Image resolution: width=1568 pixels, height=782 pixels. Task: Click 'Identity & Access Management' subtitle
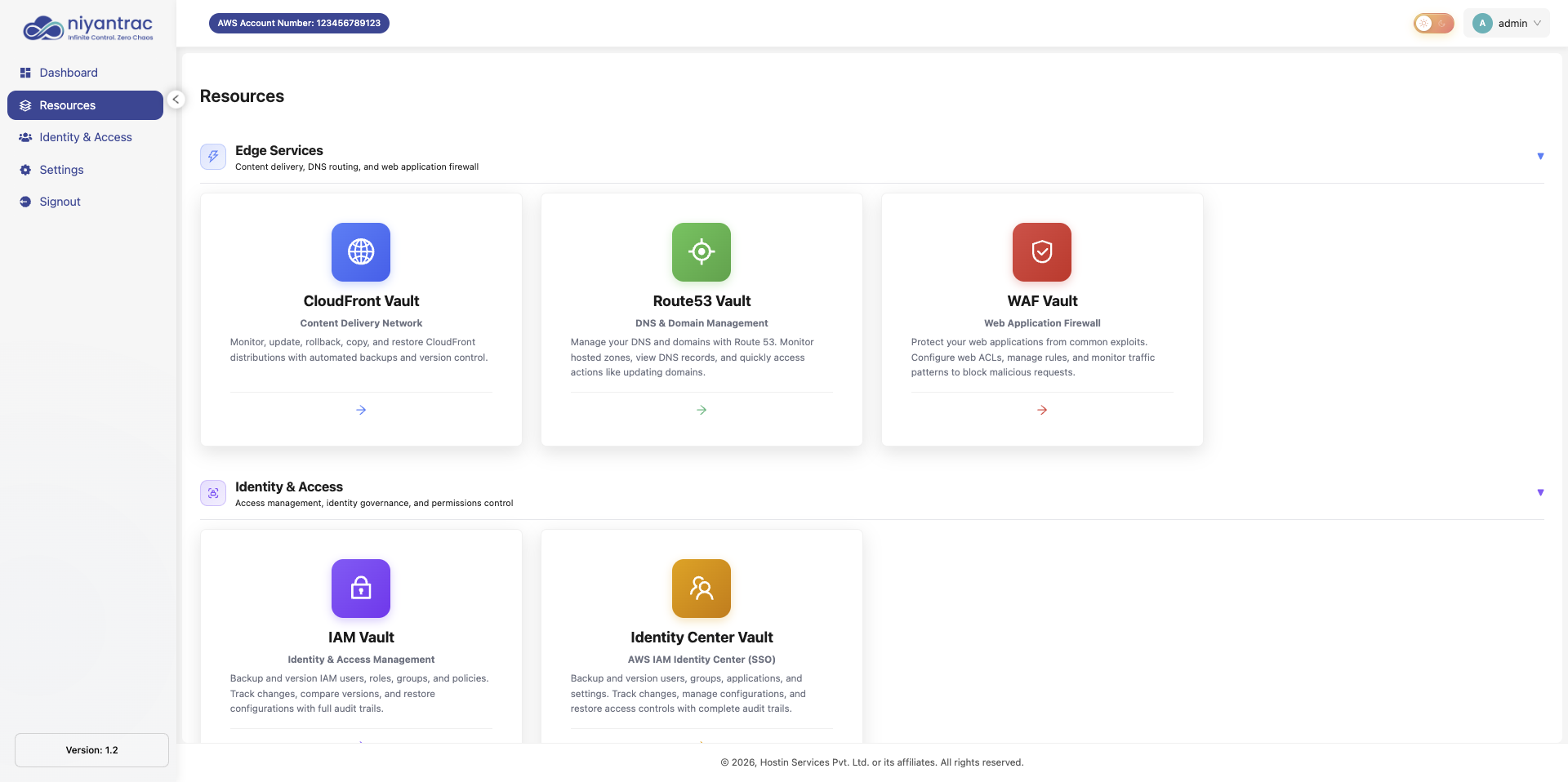click(x=361, y=660)
